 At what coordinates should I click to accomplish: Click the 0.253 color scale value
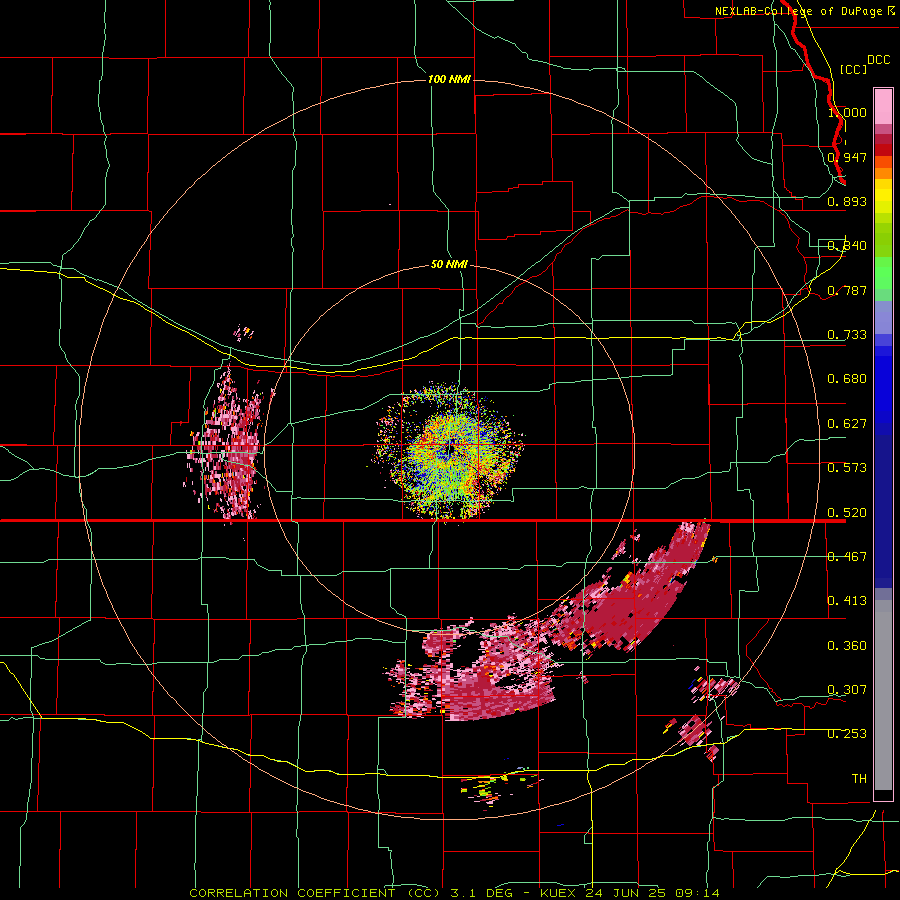click(x=847, y=734)
